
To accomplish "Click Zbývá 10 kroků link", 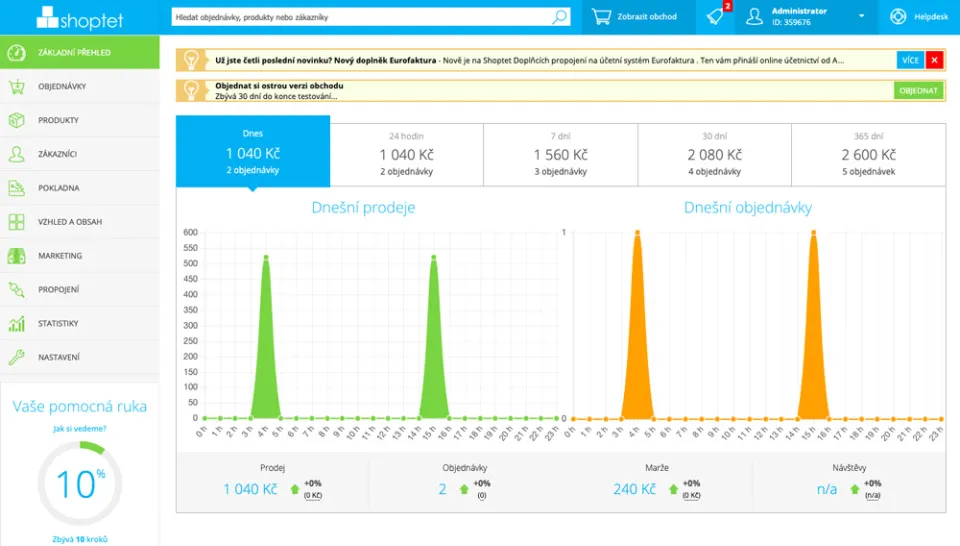I will 80,539.
